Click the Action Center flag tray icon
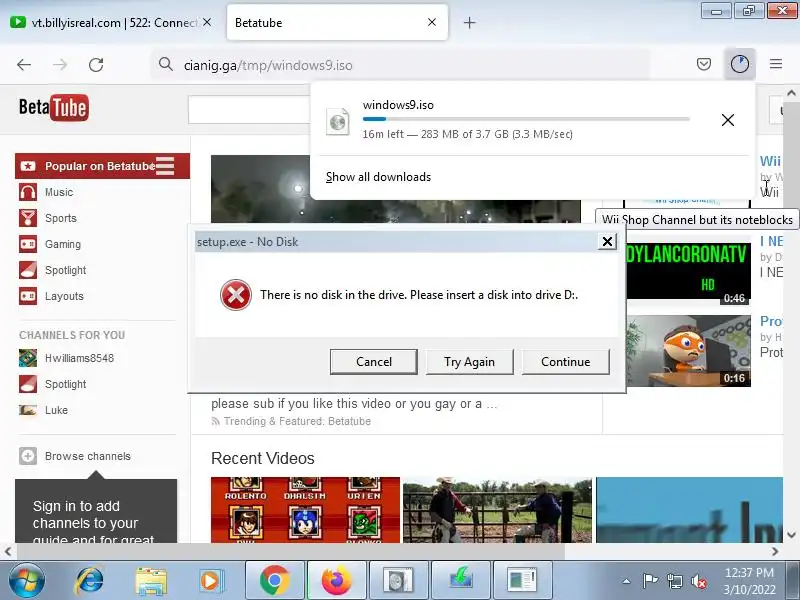Screen dimensions: 800x600 [650, 581]
